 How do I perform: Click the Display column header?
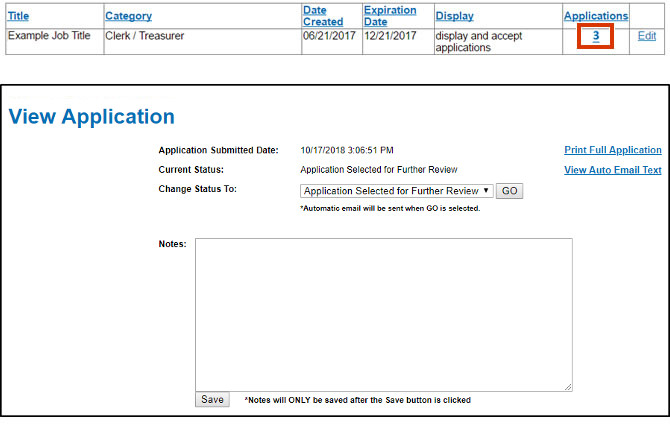(454, 16)
